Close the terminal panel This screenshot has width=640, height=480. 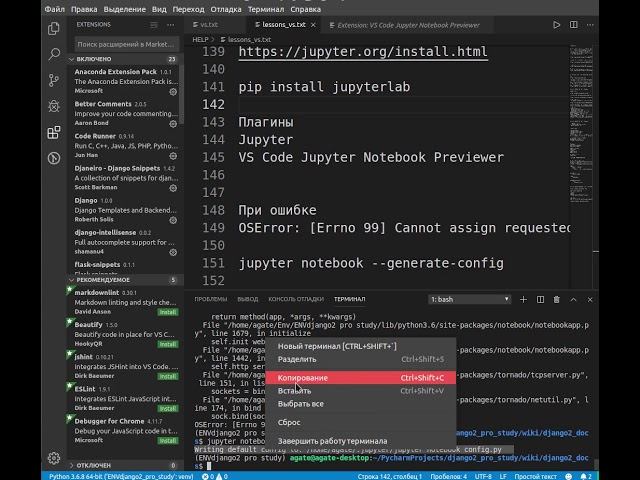[590, 300]
